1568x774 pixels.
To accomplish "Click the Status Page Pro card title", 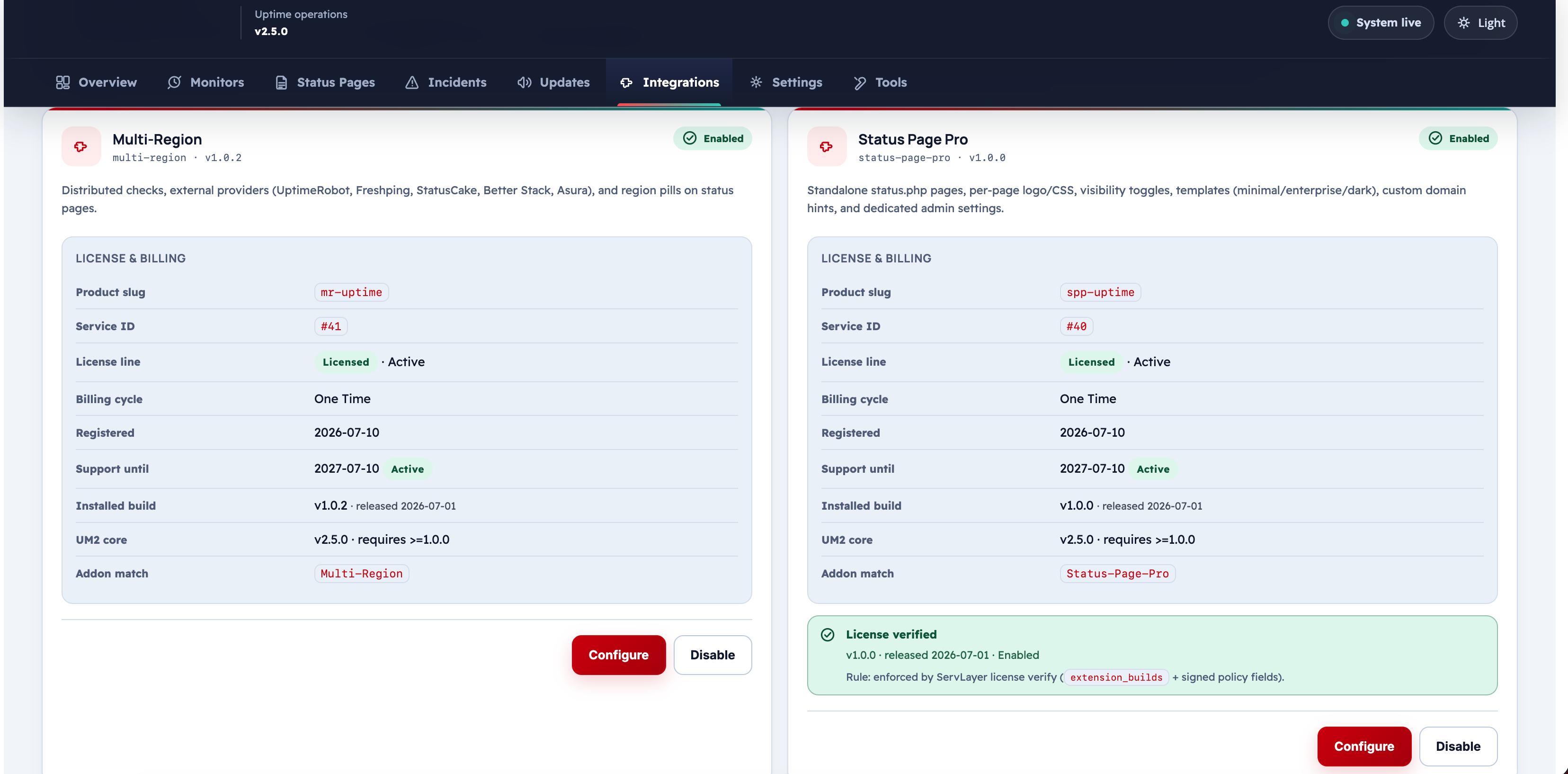I will 912,139.
